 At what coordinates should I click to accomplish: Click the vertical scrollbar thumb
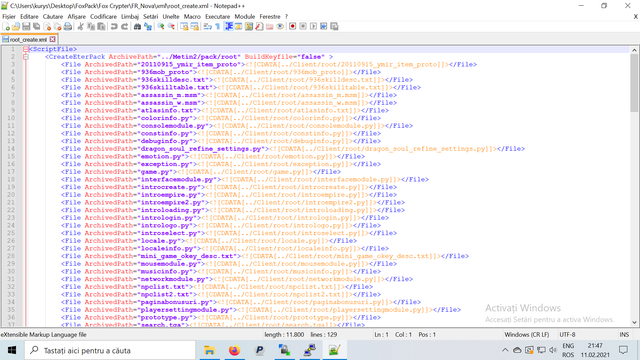(634, 83)
